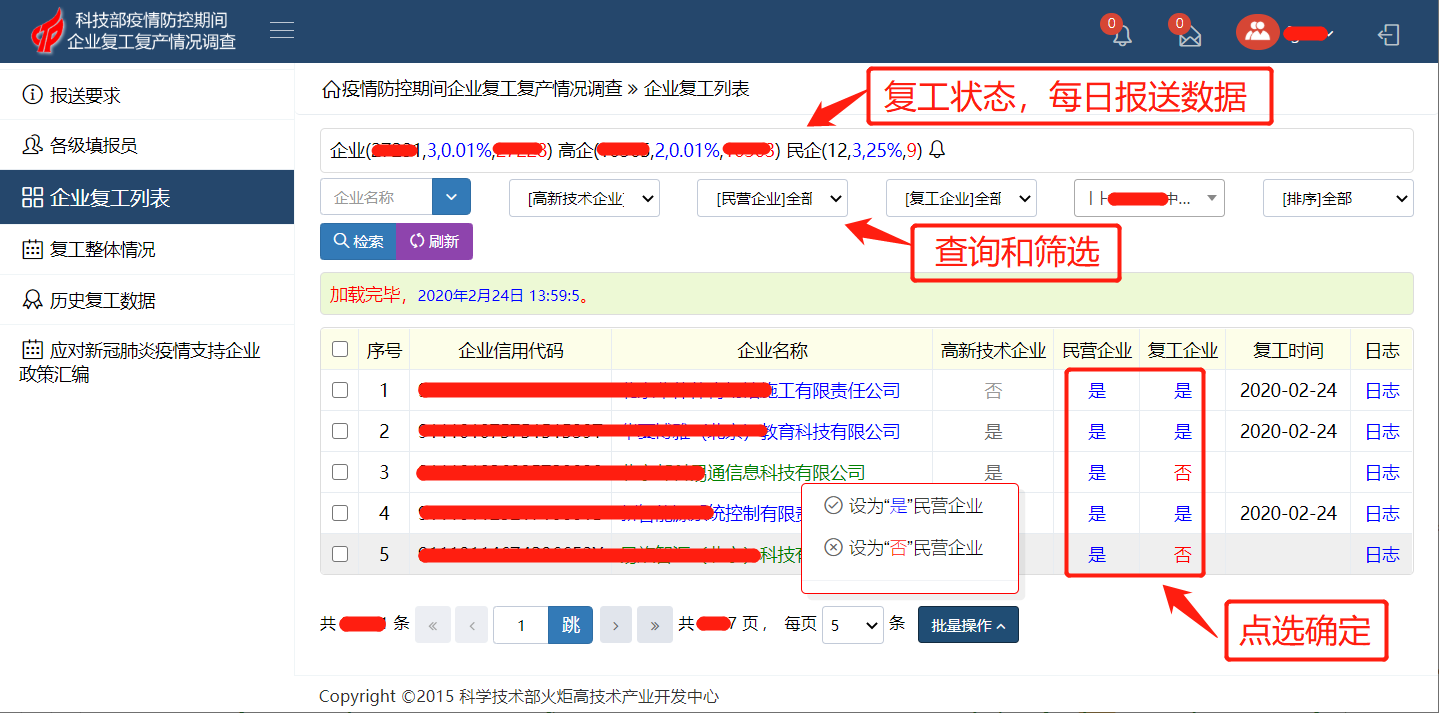Open 复工整体情况 in the sidebar

point(102,250)
